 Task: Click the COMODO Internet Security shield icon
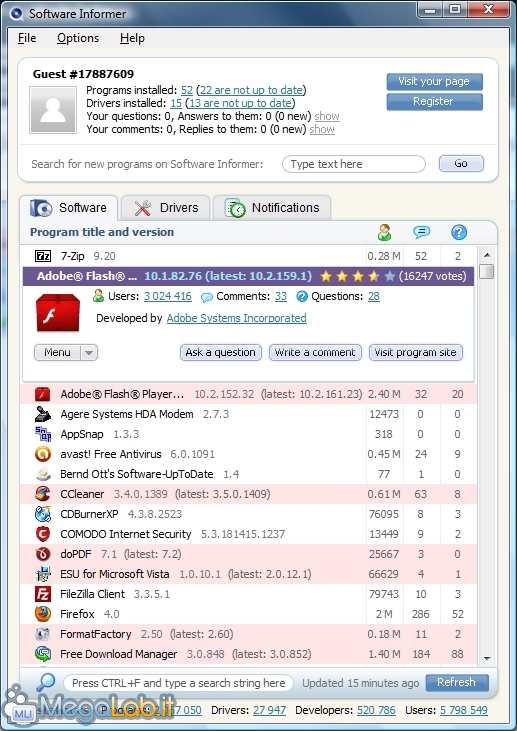tap(43, 534)
